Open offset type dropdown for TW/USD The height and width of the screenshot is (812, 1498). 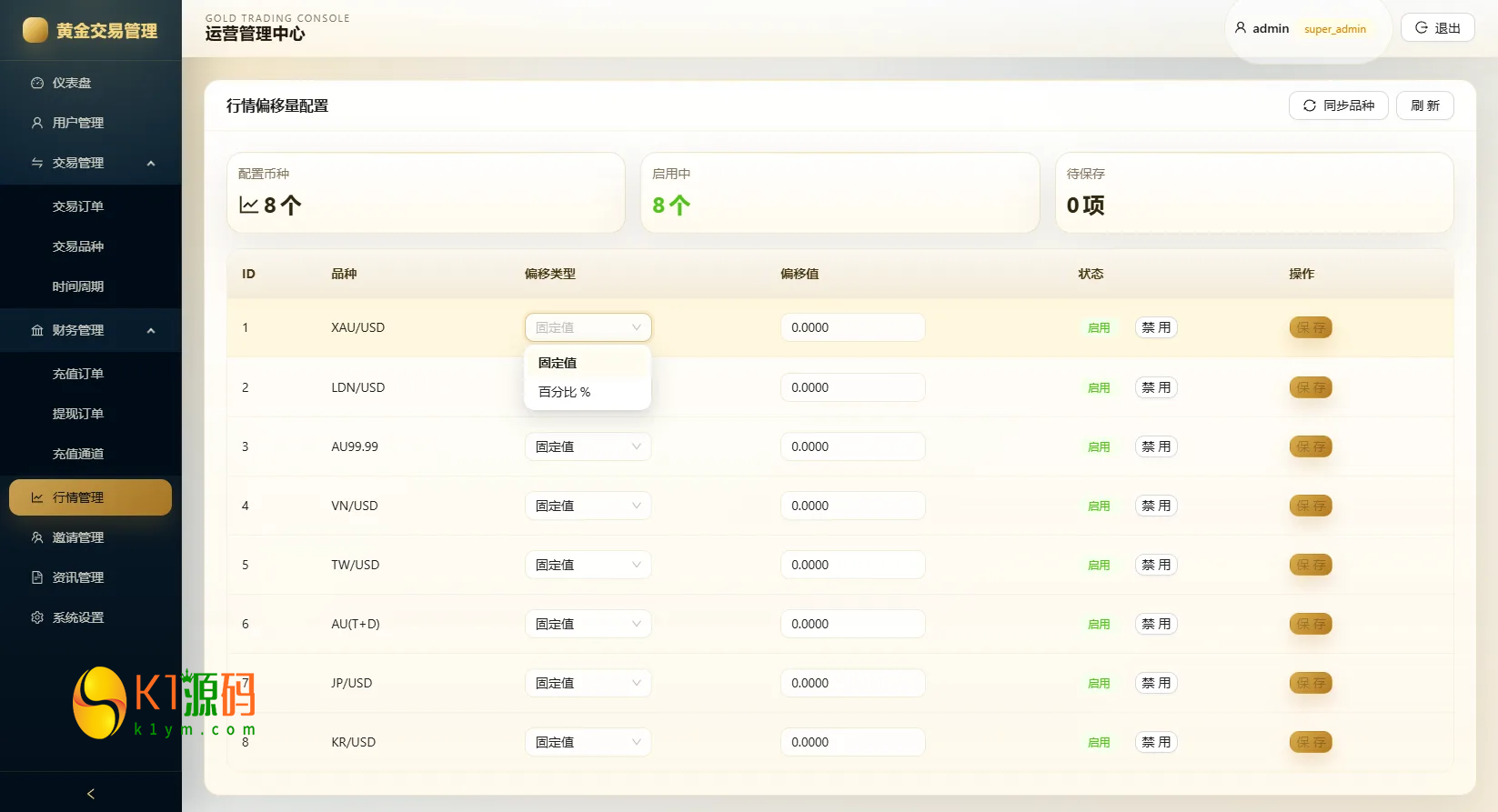588,565
